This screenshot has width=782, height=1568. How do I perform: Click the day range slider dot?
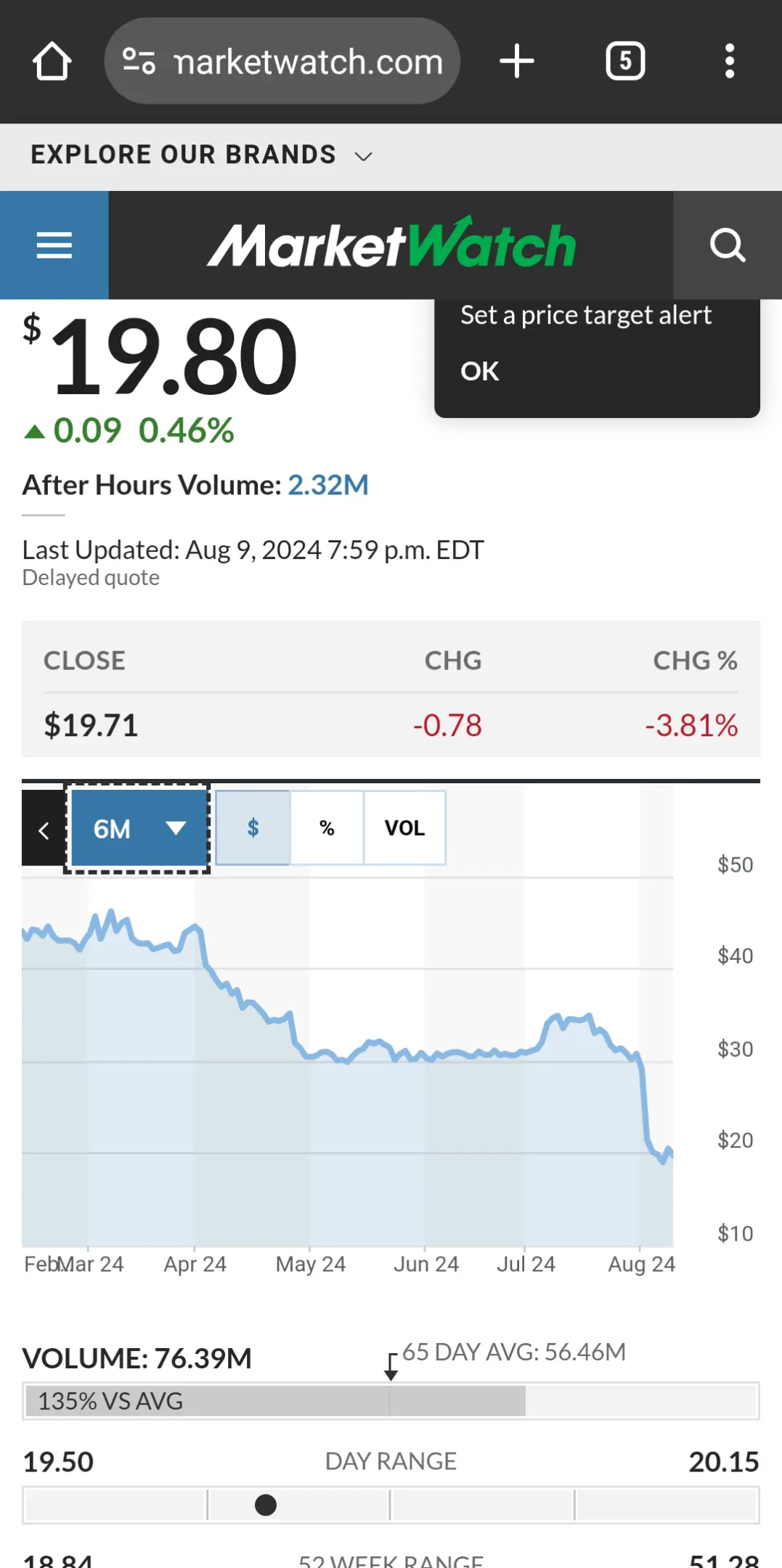point(266,1505)
